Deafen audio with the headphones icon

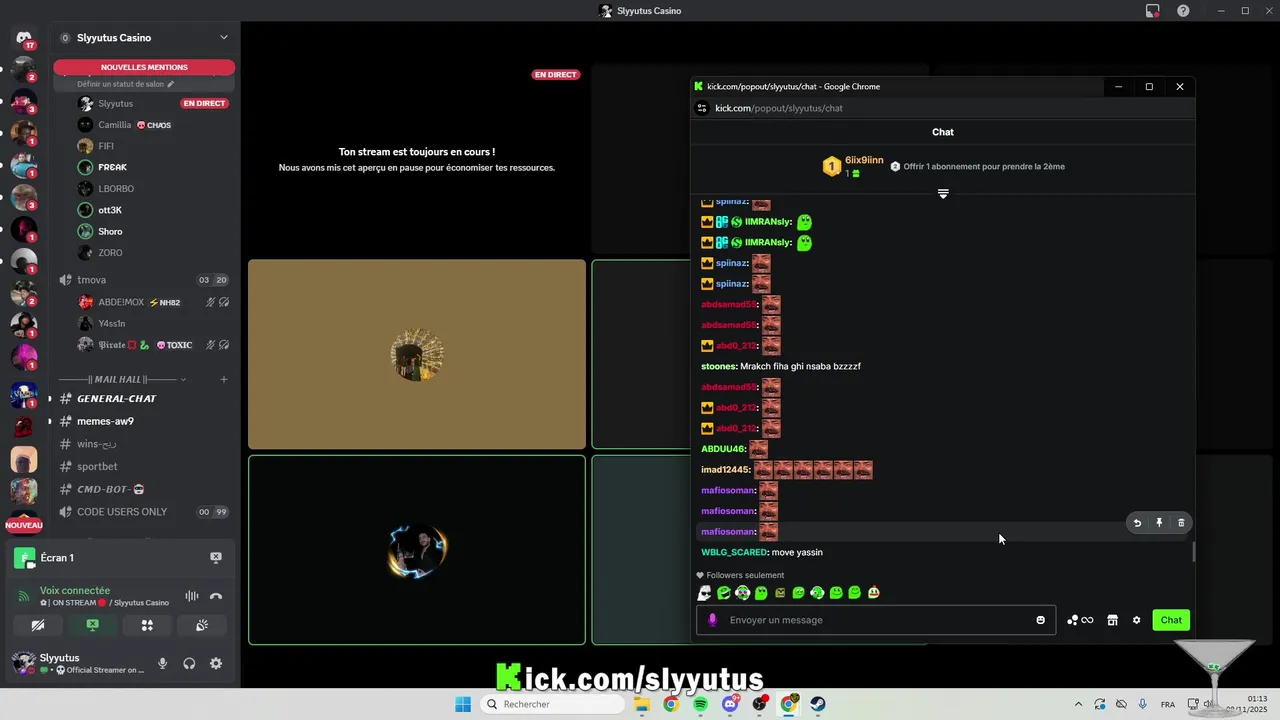click(189, 663)
